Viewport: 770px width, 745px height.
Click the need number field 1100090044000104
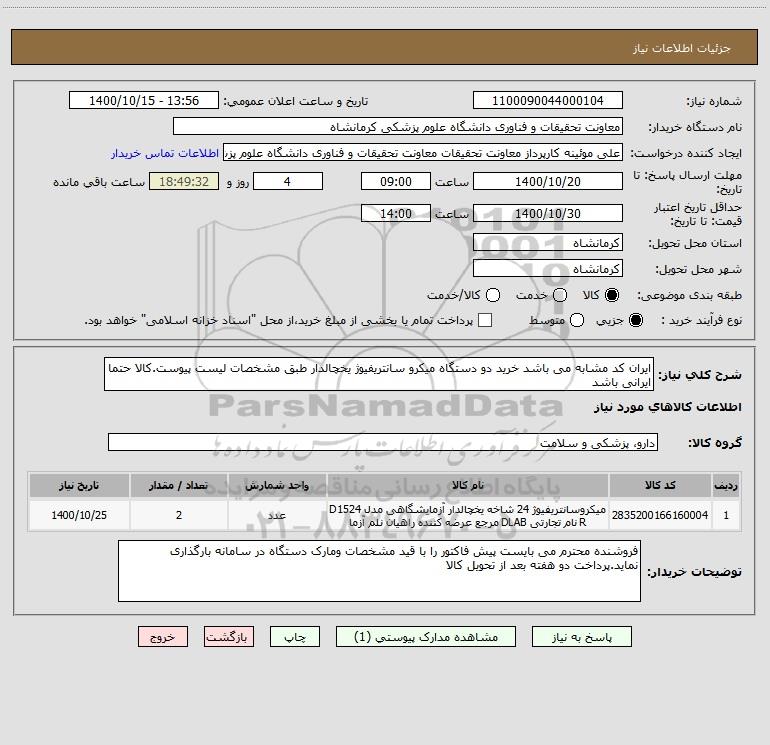tap(548, 100)
